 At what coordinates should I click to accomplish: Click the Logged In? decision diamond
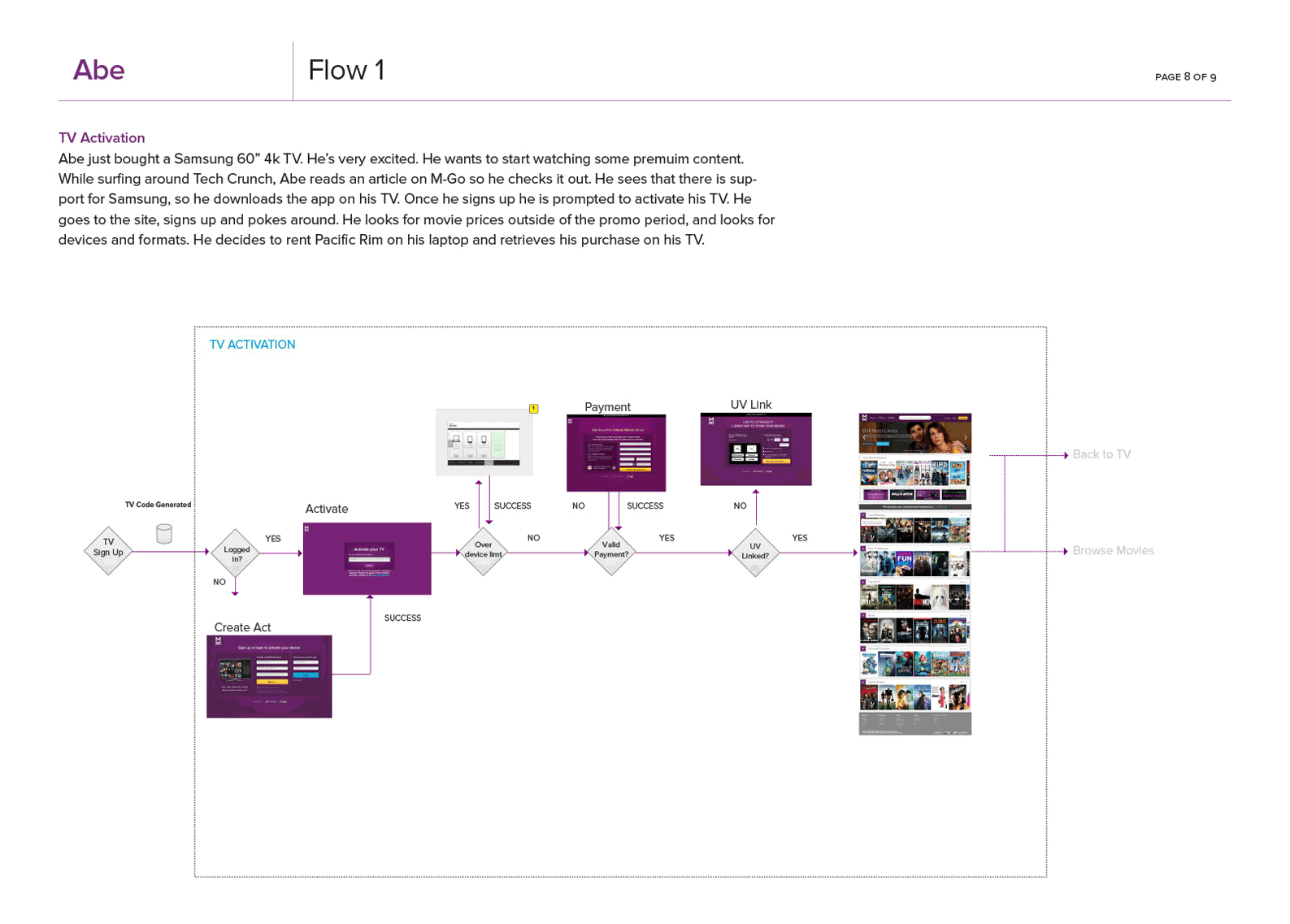[236, 553]
